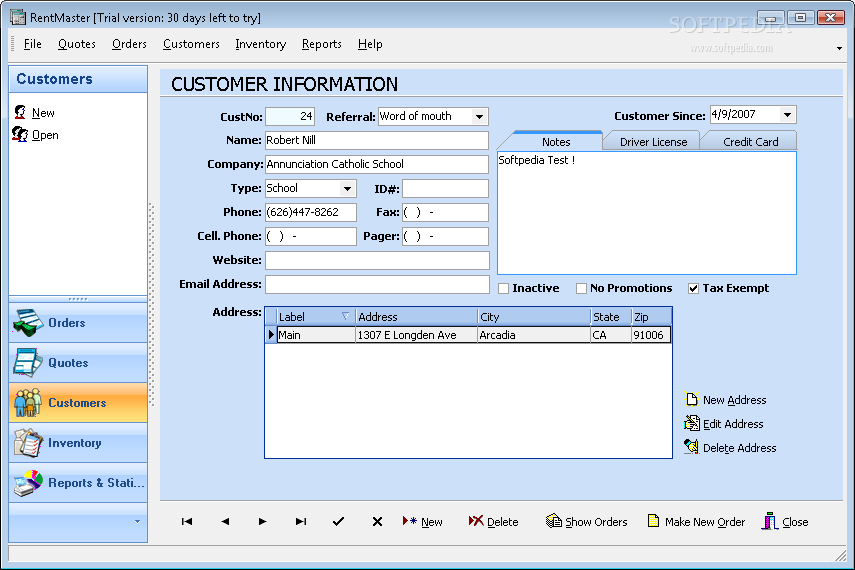
Task: Click in the ID# field
Action: (445, 188)
